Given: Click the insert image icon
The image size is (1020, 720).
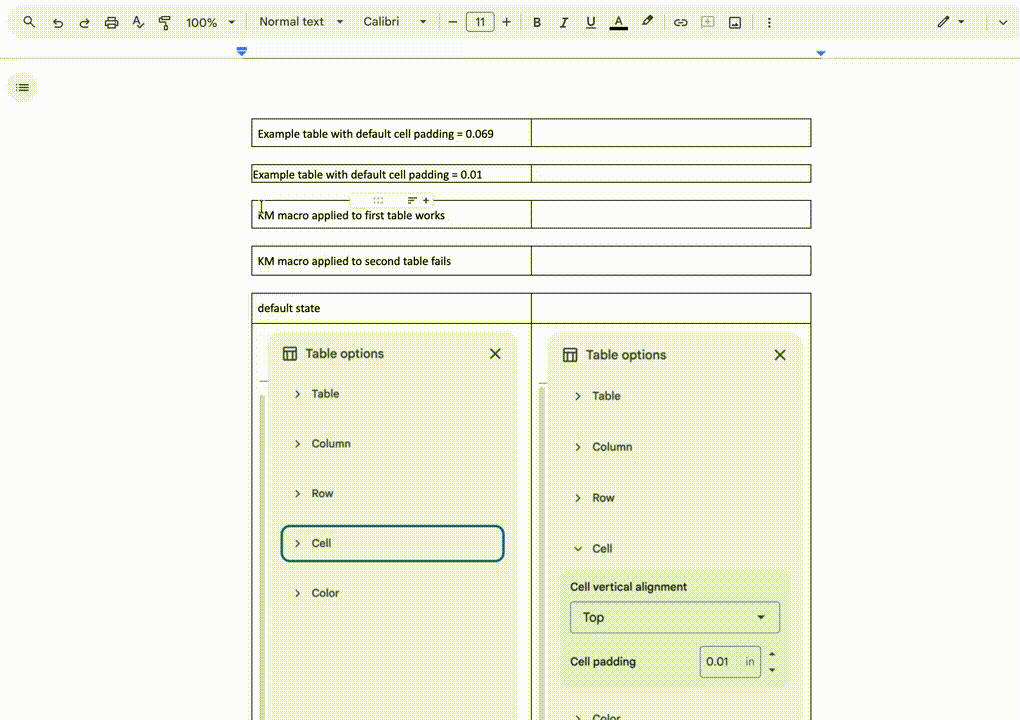Looking at the screenshot, I should [x=735, y=22].
